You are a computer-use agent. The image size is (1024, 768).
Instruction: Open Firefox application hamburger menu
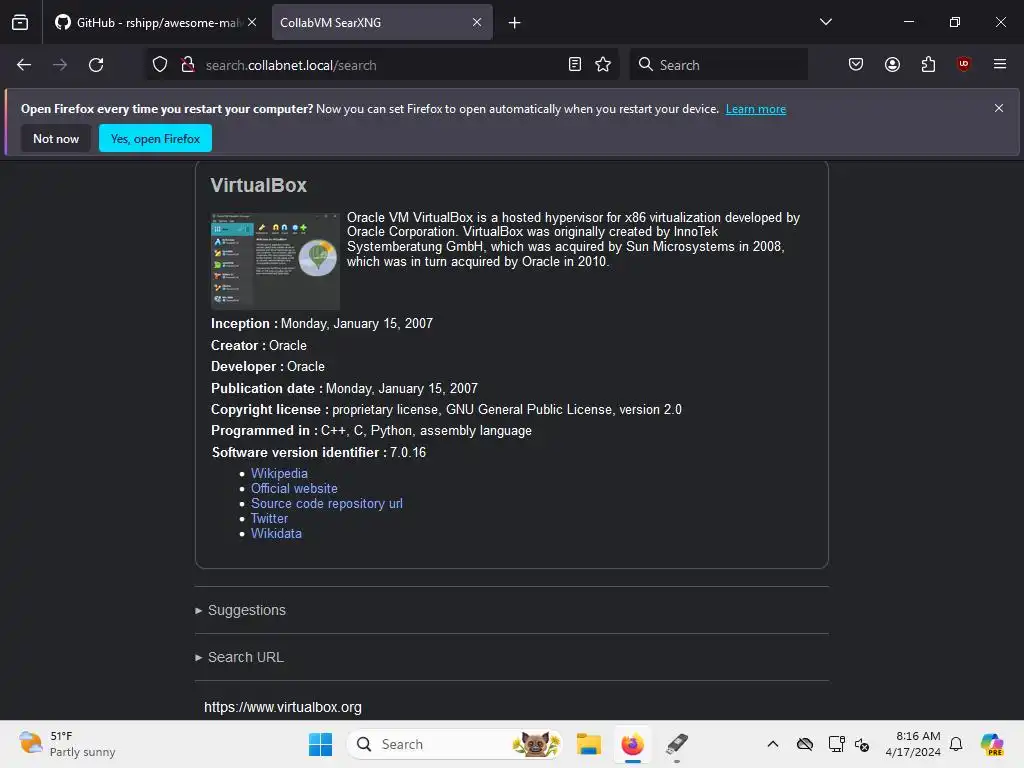click(x=999, y=64)
